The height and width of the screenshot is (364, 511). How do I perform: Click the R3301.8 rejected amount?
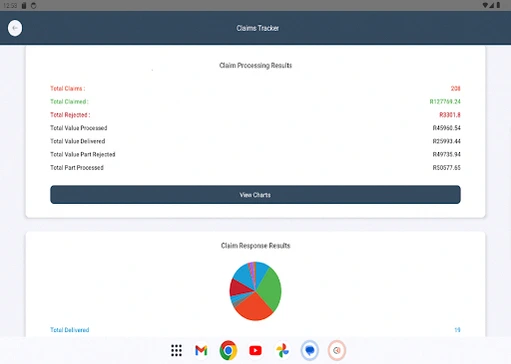click(450, 115)
